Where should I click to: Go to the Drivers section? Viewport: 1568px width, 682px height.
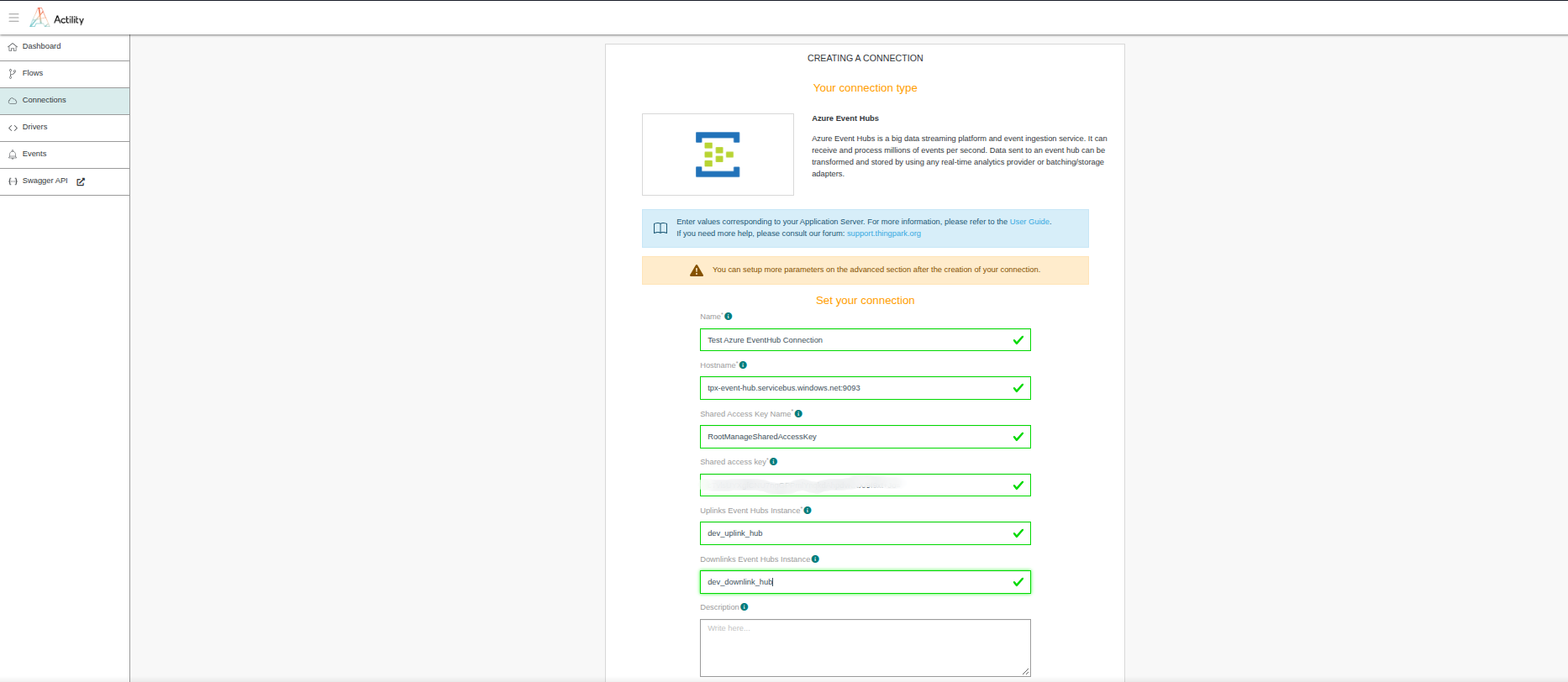(x=65, y=128)
